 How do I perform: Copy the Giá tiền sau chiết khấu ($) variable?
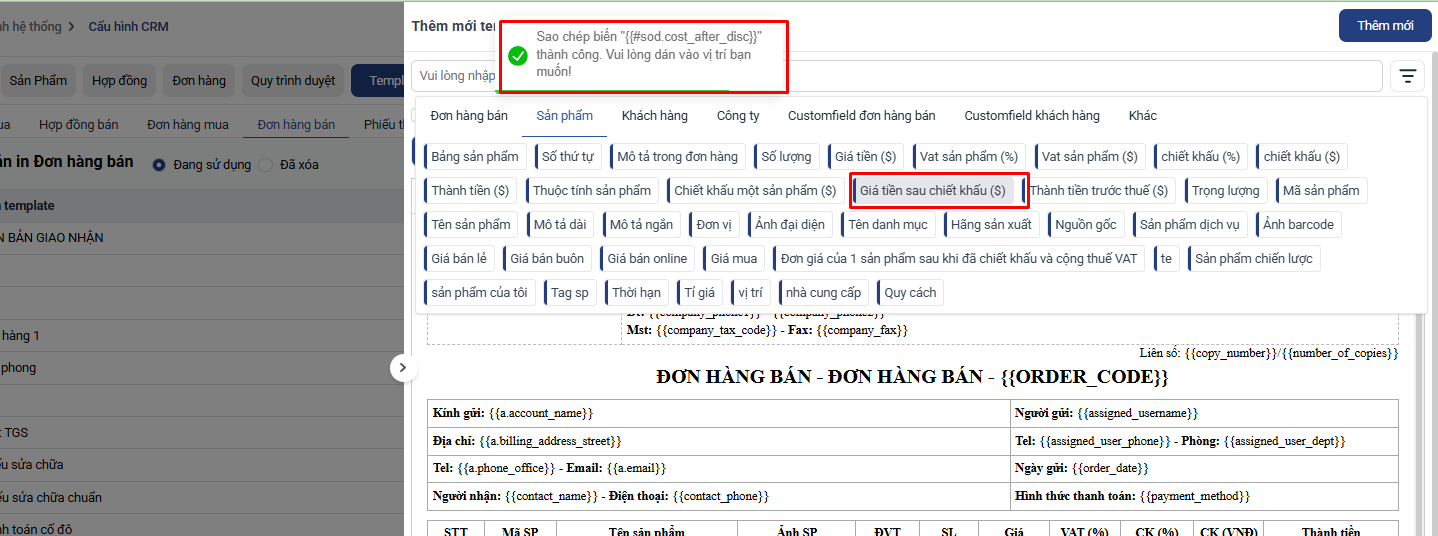[x=933, y=190]
